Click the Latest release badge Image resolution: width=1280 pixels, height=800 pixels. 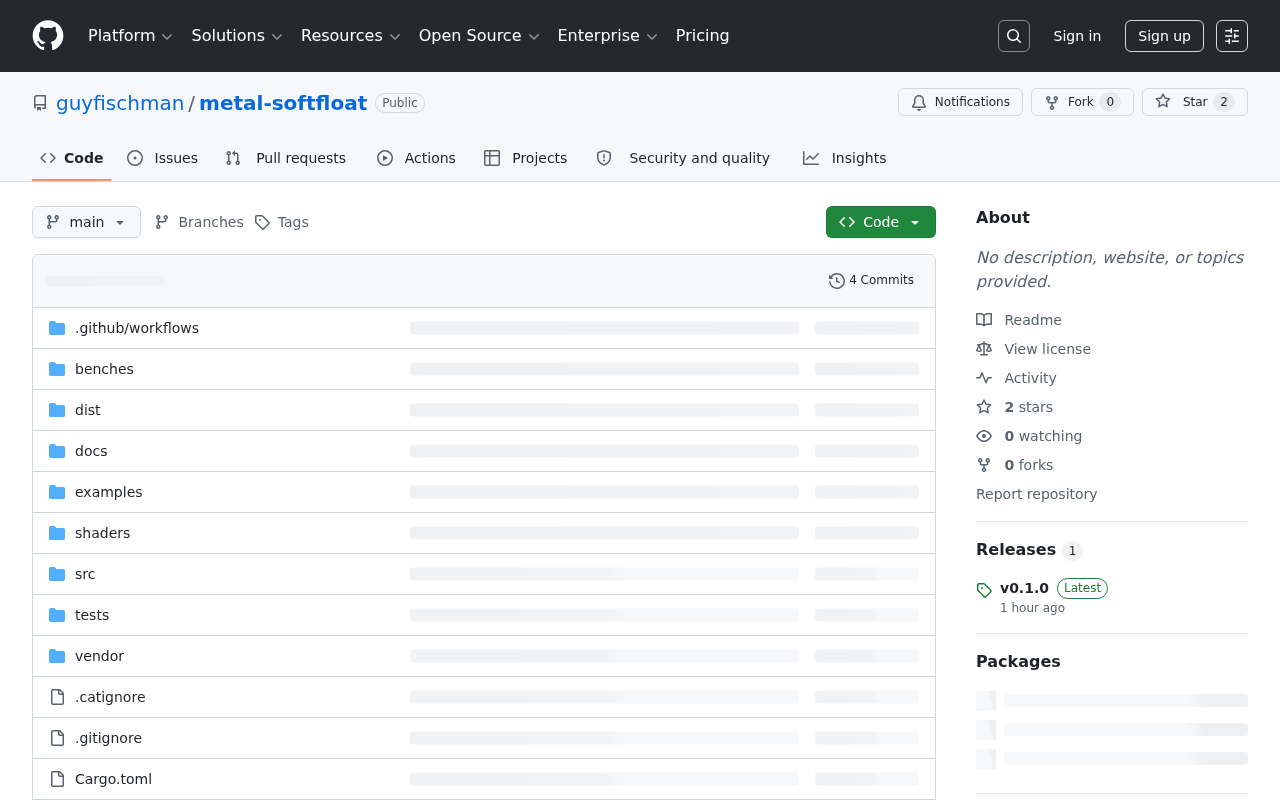click(x=1082, y=589)
